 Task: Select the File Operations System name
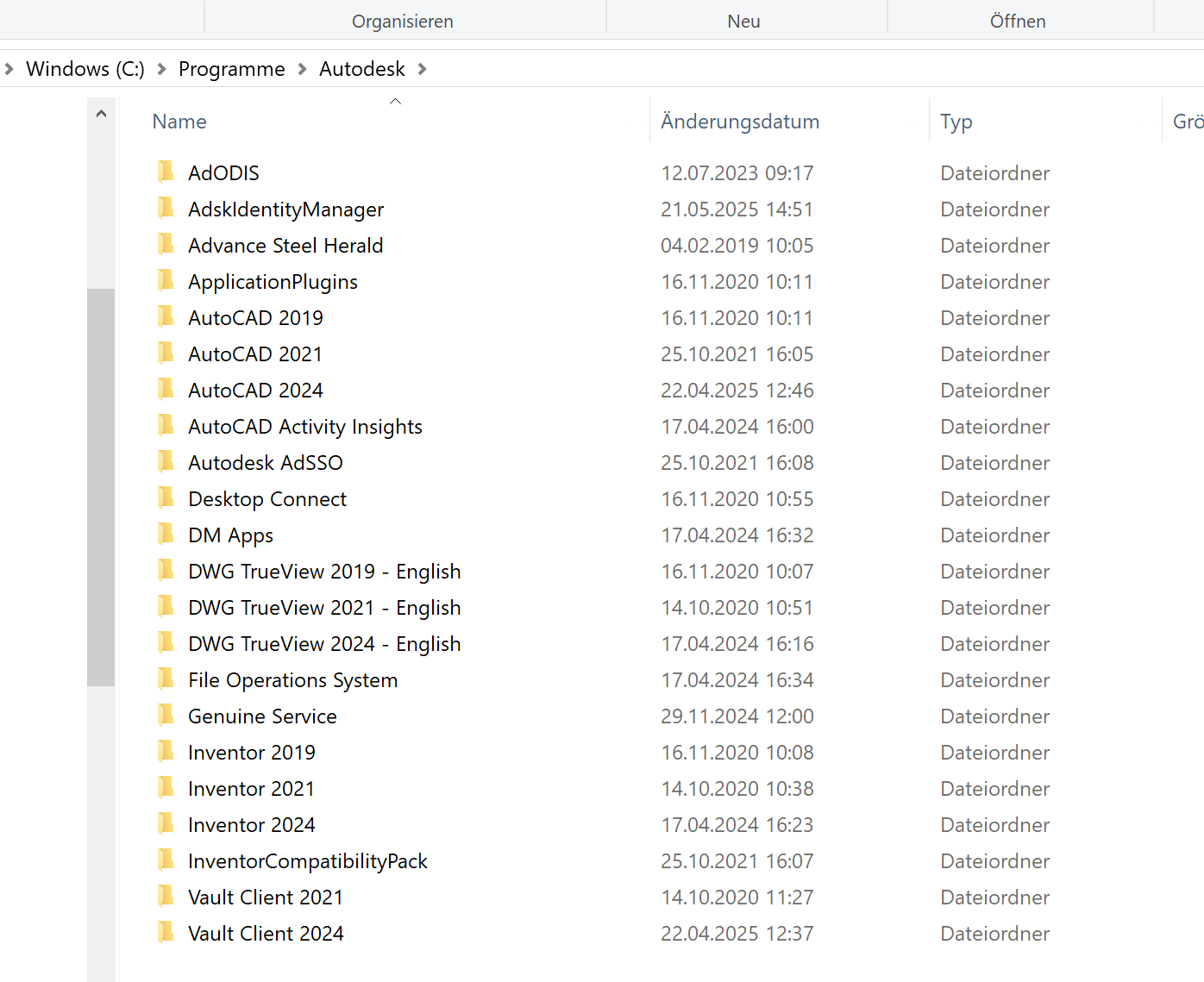pos(293,680)
